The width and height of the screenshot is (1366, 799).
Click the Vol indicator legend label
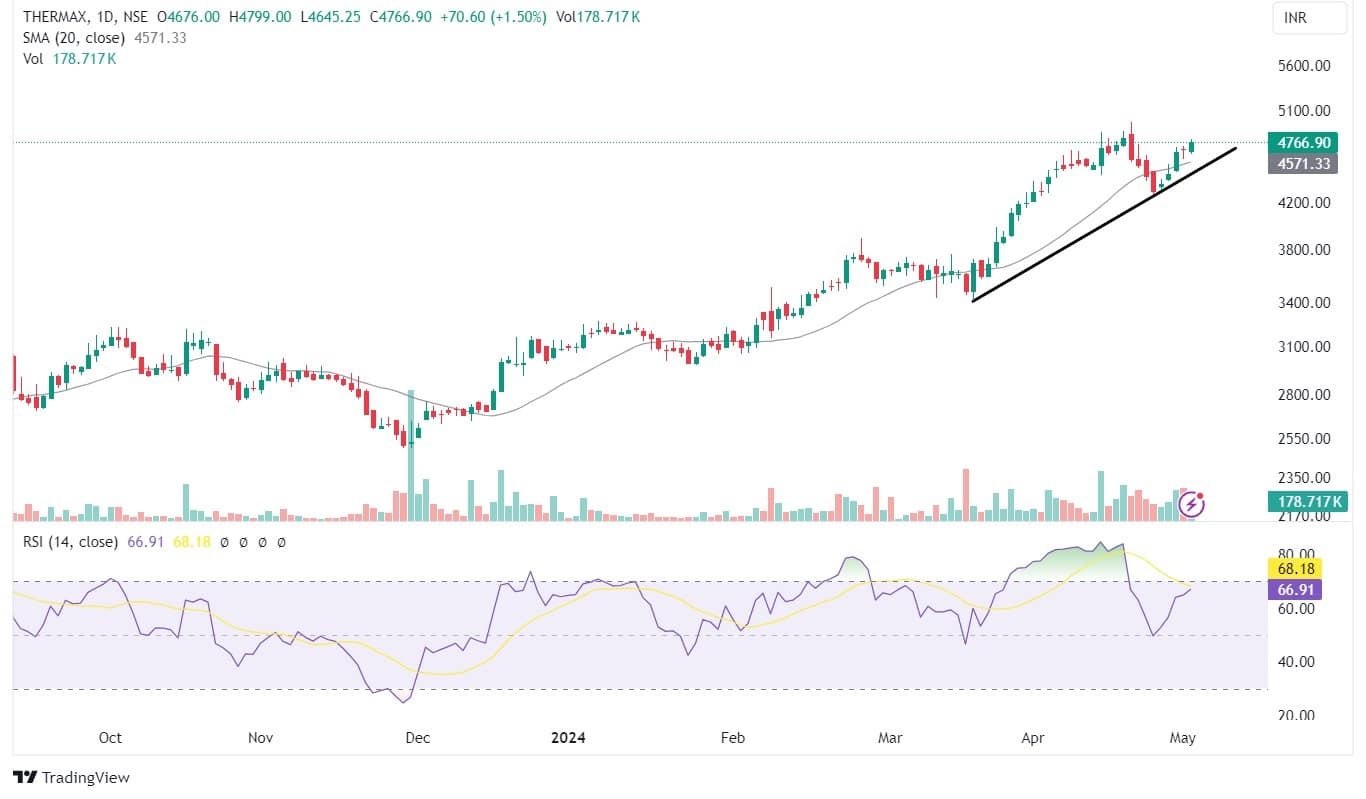33,58
